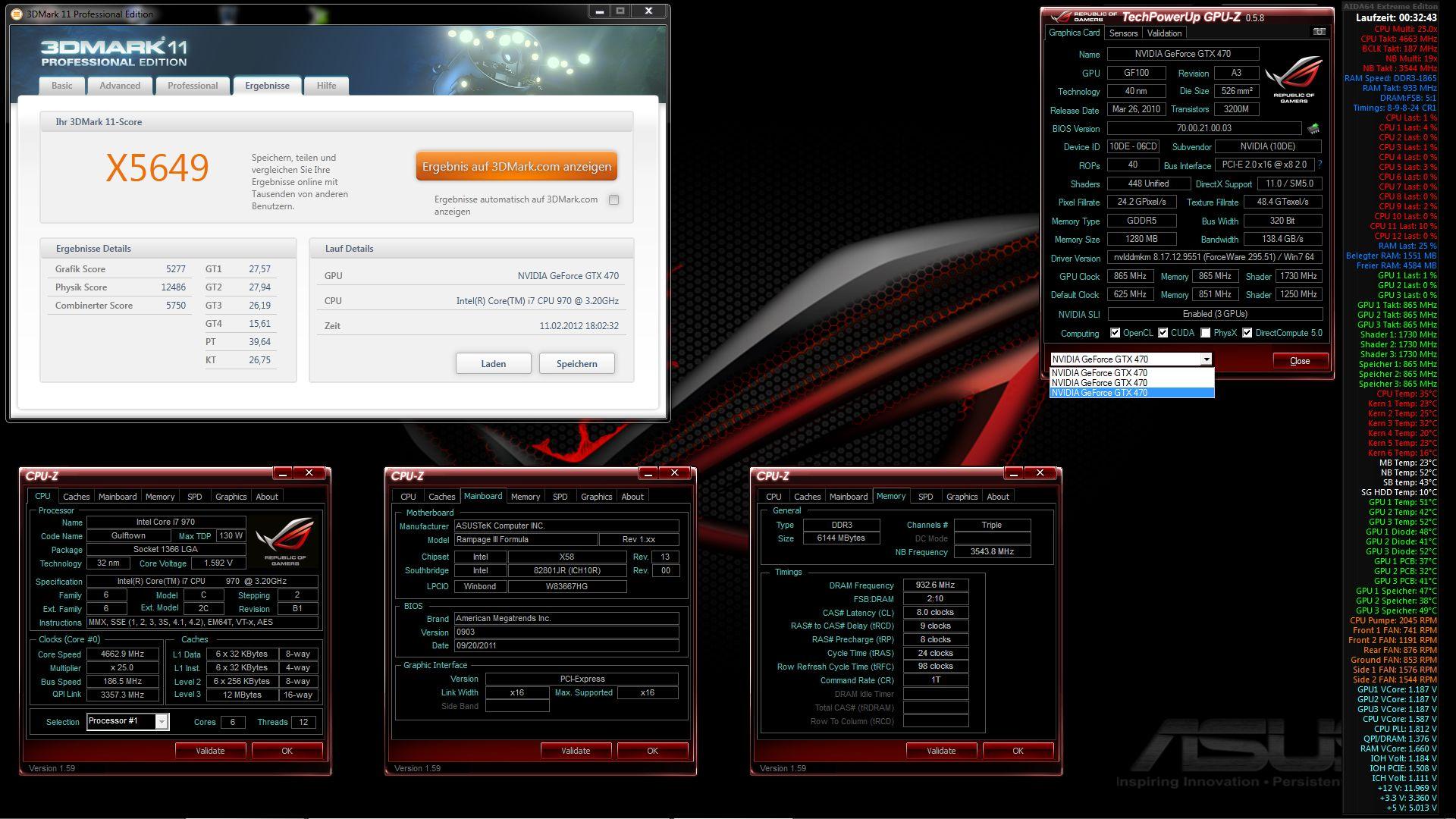Image resolution: width=1456 pixels, height=819 pixels.
Task: Click the NB Frequency value 3543.8 MHz
Action: (992, 552)
